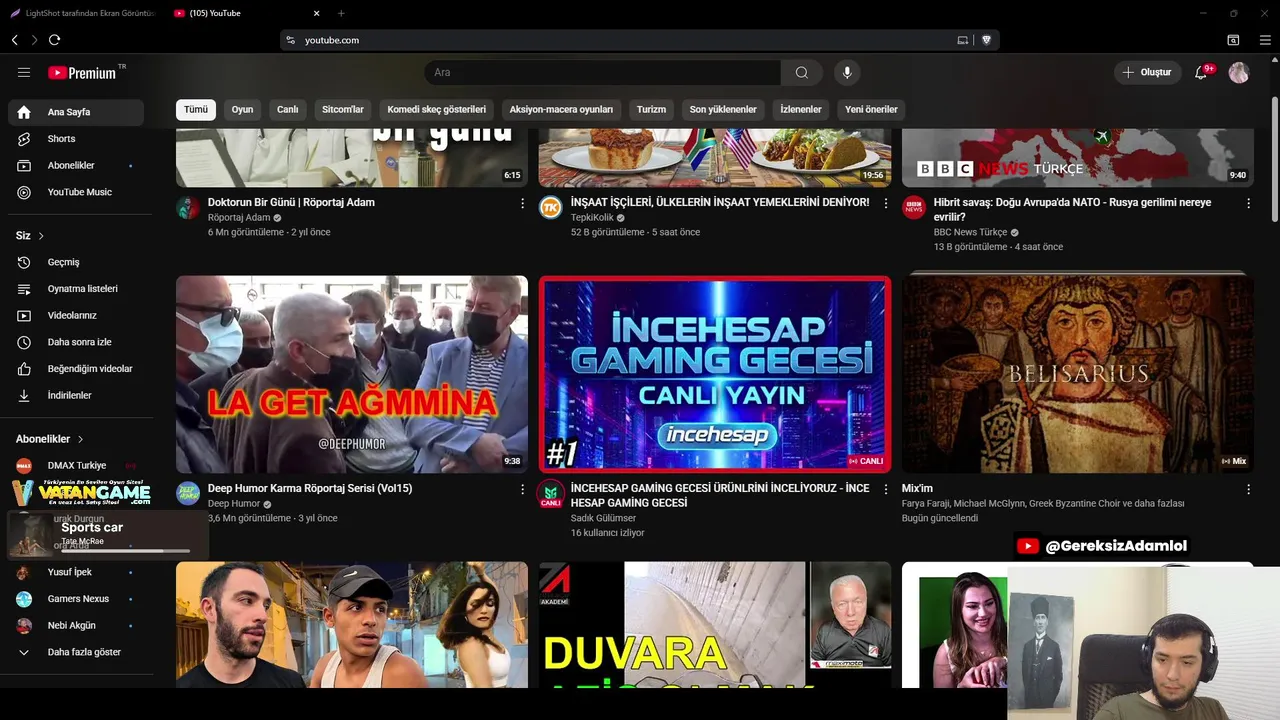
Task: Click the page vertical scrollbar
Action: click(x=1275, y=160)
